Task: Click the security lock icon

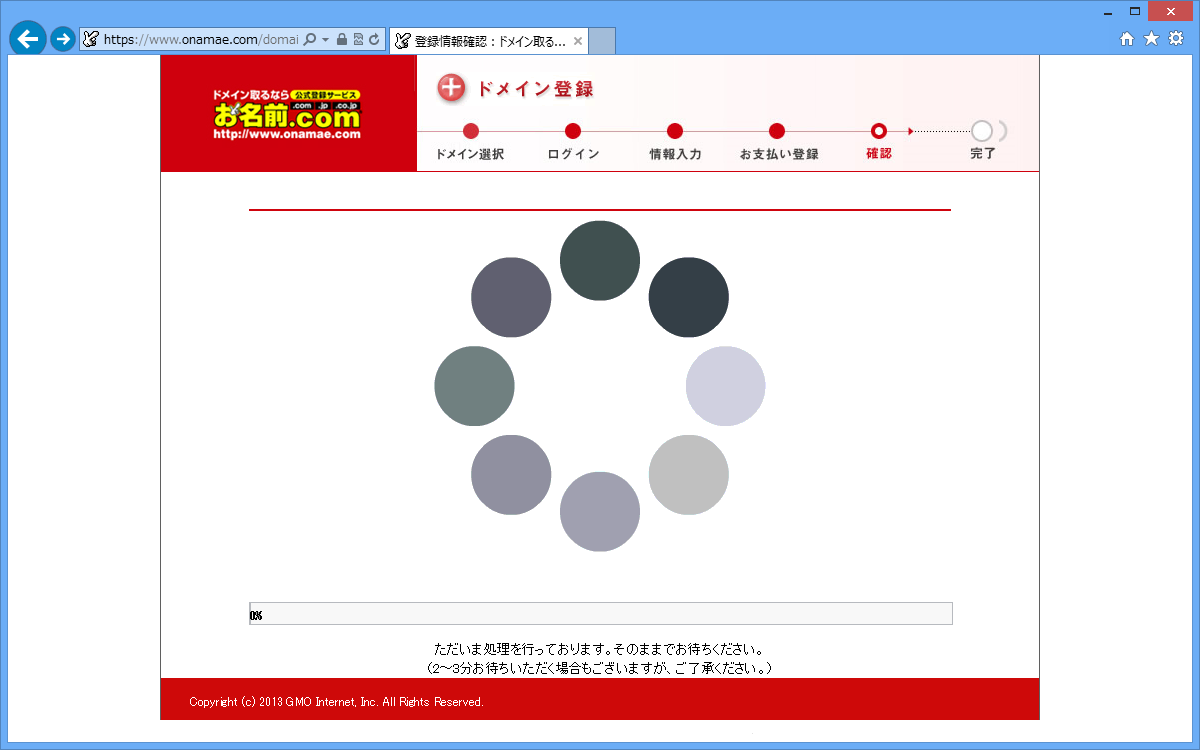Action: [x=342, y=40]
